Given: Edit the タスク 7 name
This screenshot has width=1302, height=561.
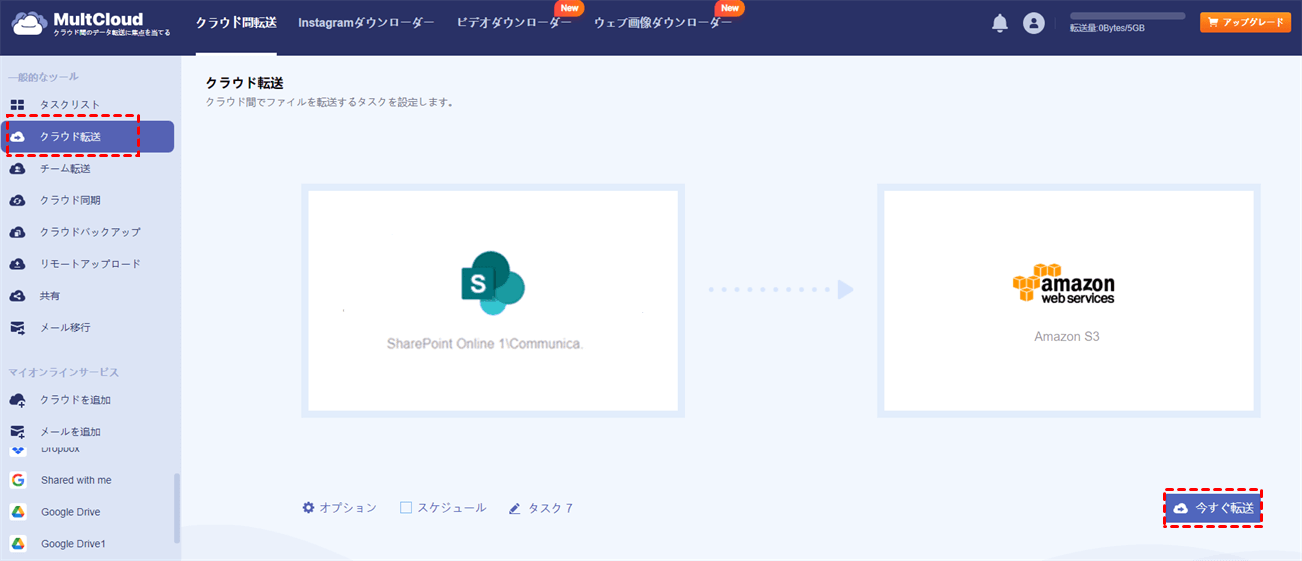Looking at the screenshot, I should click(550, 508).
